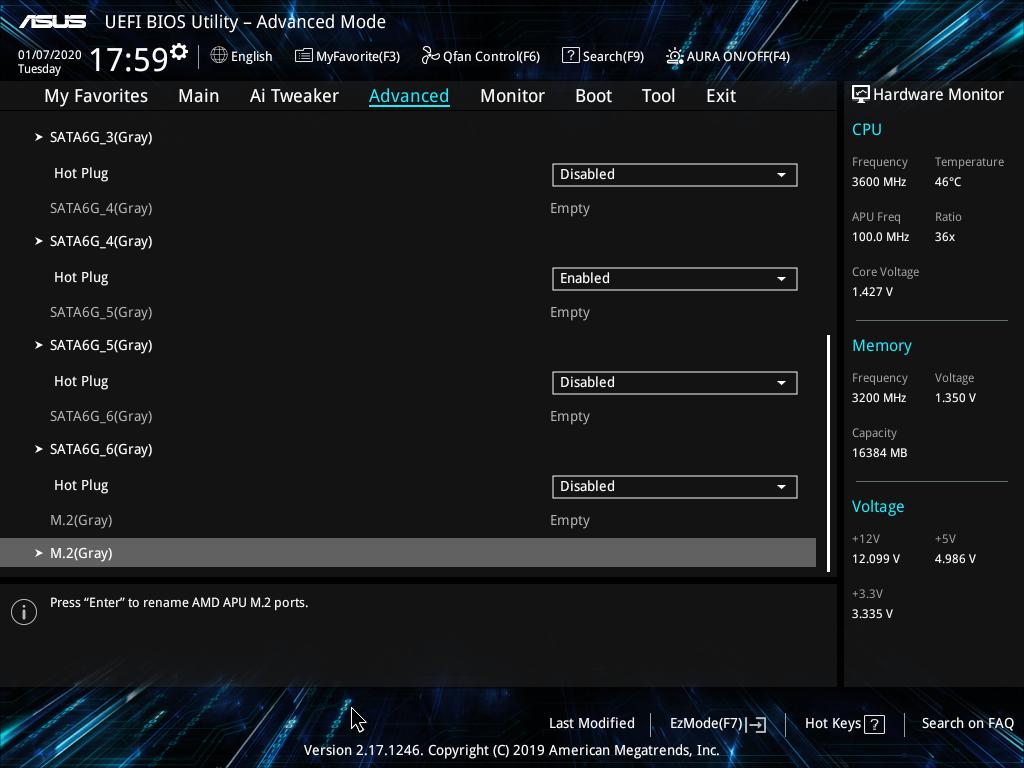Image resolution: width=1024 pixels, height=768 pixels.
Task: Open Search on FAQ link
Action: 967,723
